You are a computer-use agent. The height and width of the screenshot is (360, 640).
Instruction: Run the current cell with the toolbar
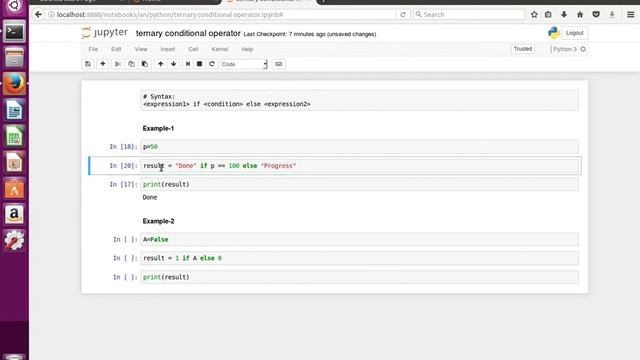(x=188, y=64)
